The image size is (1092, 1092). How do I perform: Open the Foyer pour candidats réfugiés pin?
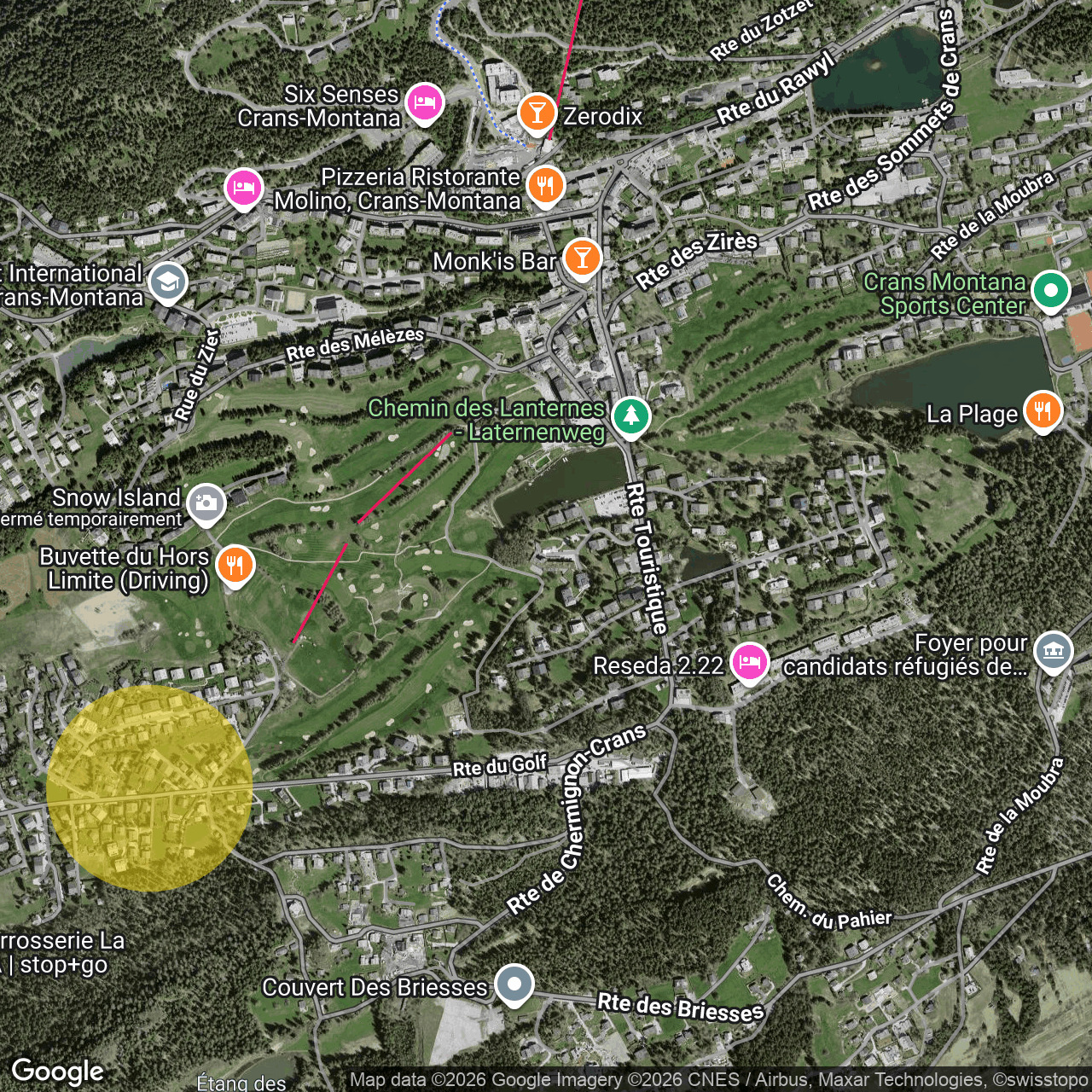click(1053, 652)
